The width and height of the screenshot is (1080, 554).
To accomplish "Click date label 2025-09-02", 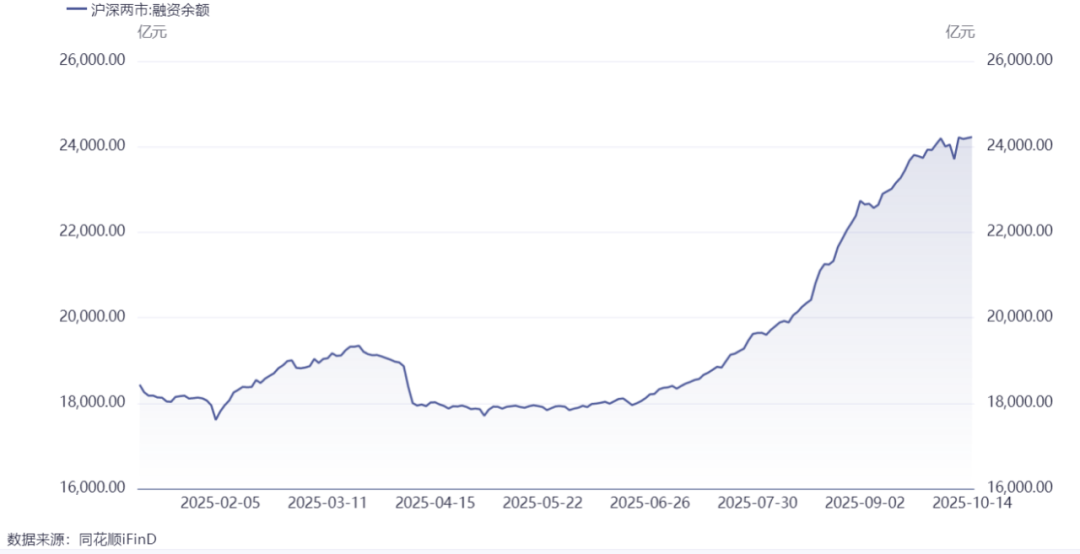I will click(x=865, y=504).
